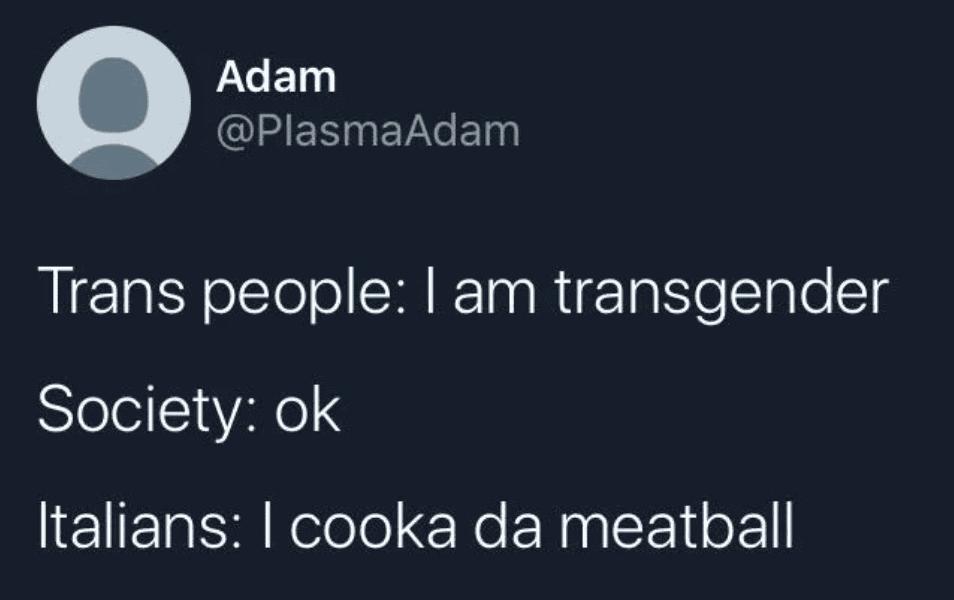Click the word "cooka" in the tweet
Viewport: 954px width, 600px height.
pyautogui.click(x=374, y=527)
